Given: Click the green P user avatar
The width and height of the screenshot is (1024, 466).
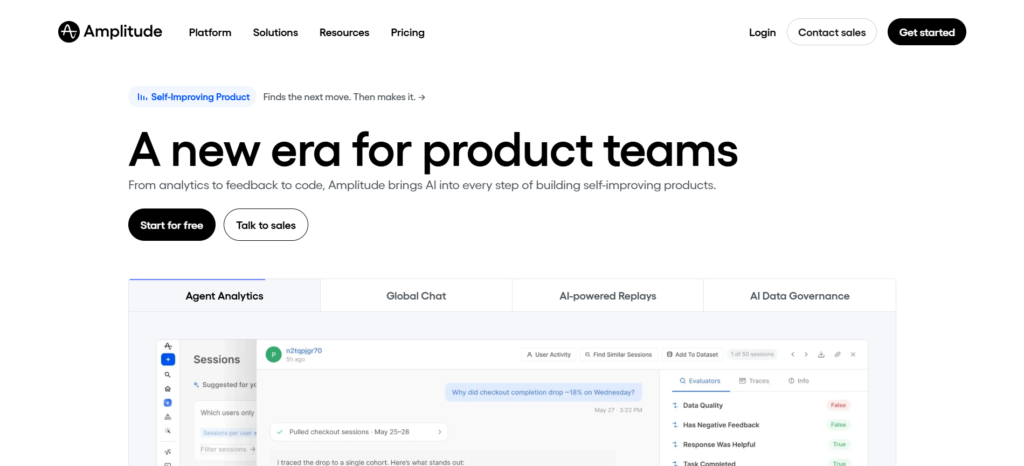Looking at the screenshot, I should click(x=274, y=354).
